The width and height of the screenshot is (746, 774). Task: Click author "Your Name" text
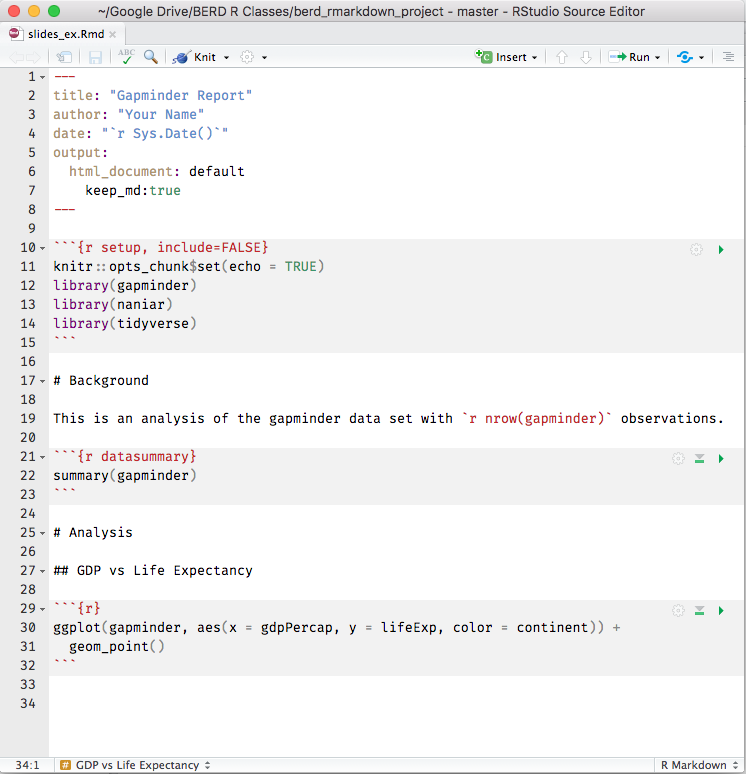tap(161, 115)
